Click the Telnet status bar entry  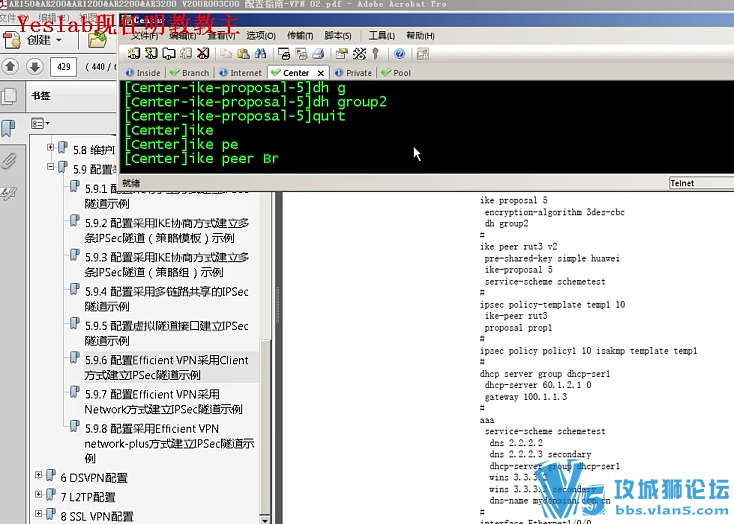pos(701,183)
